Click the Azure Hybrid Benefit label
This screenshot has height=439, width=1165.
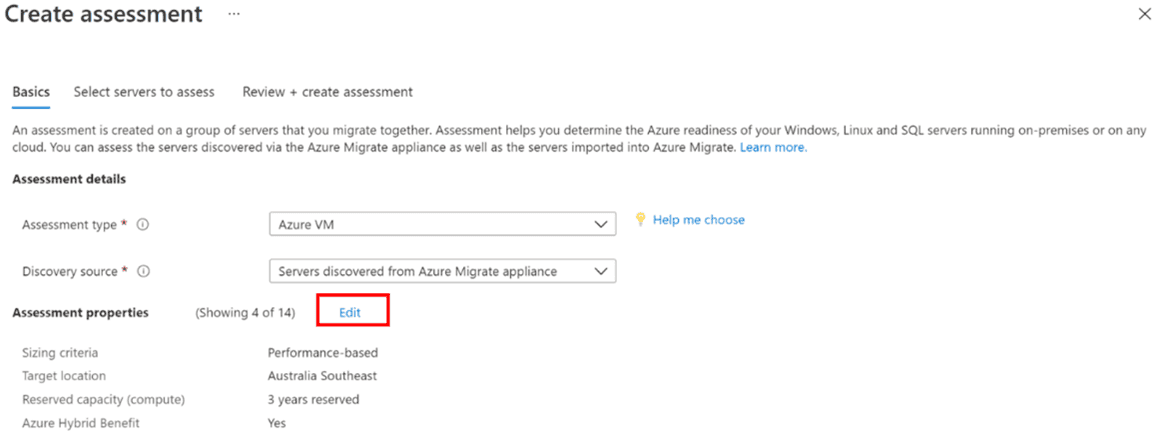[x=81, y=423]
